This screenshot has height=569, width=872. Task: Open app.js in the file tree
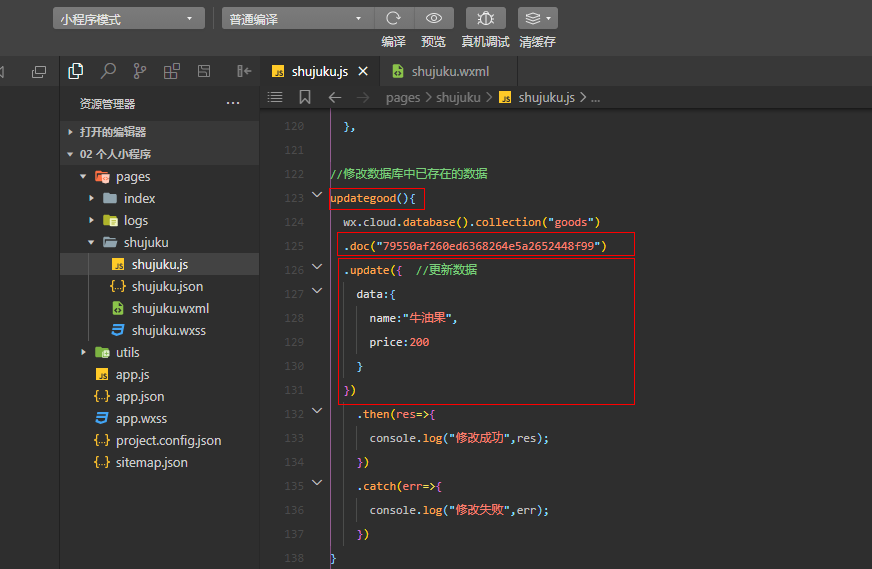coord(159,374)
